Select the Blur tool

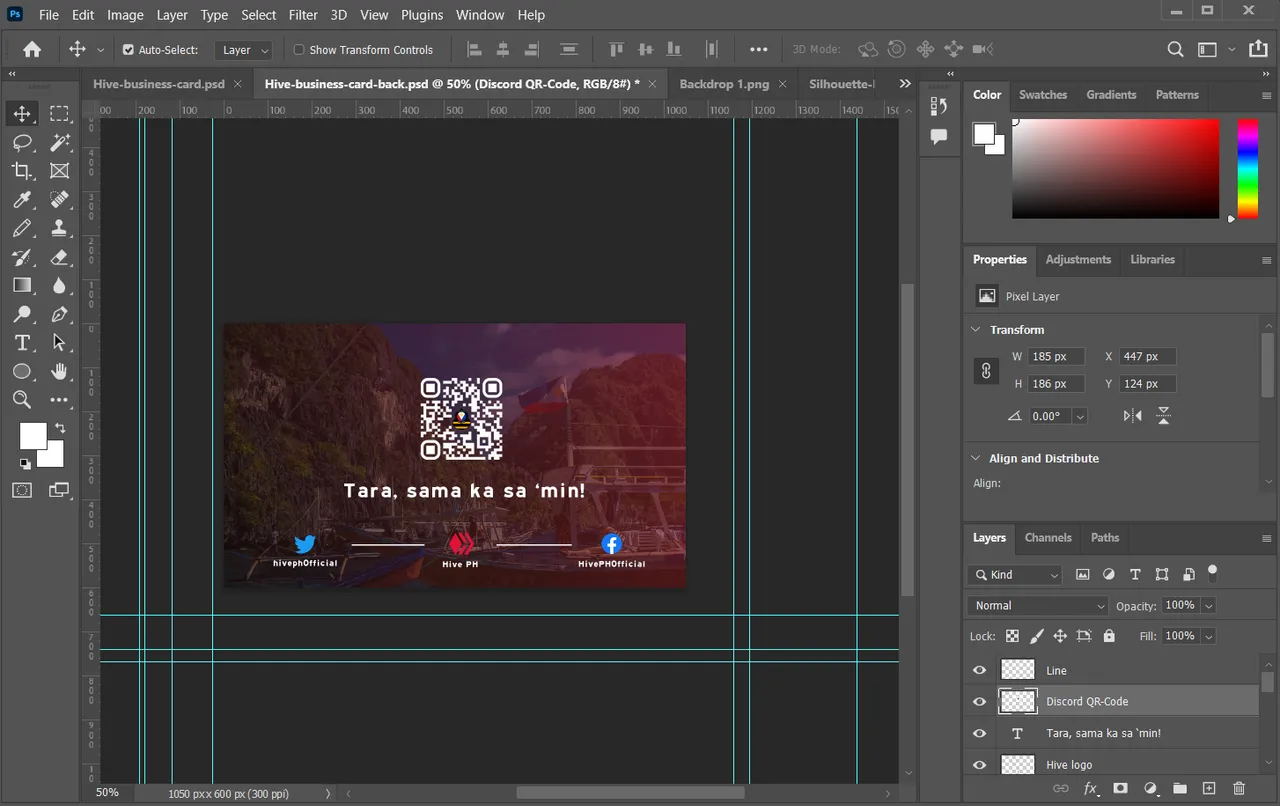coord(60,286)
